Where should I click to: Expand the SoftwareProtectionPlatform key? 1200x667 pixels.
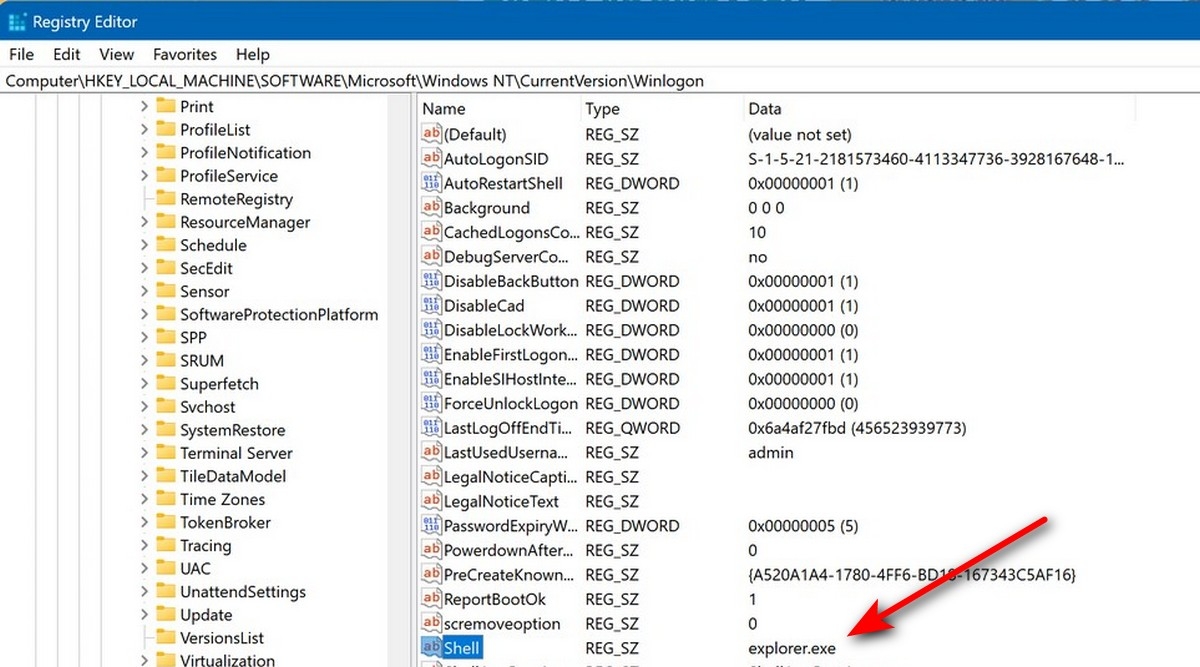tap(144, 314)
